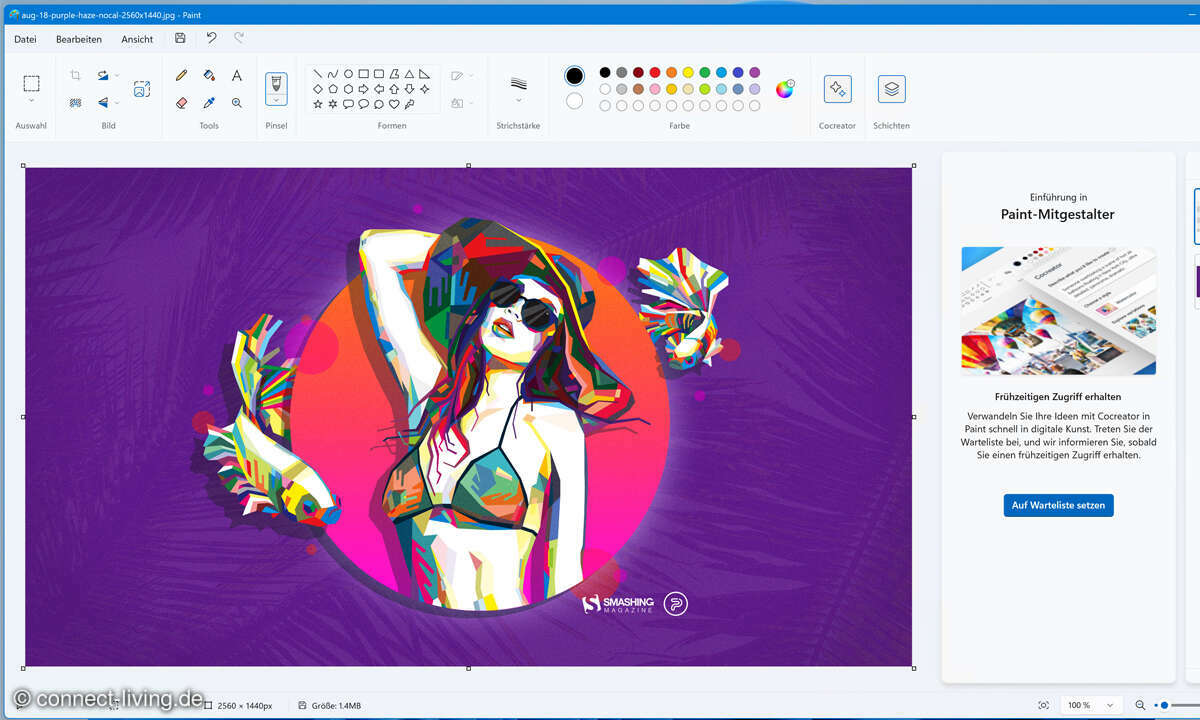Click the greyed-out Redo arrow
1200x720 pixels.
click(239, 38)
